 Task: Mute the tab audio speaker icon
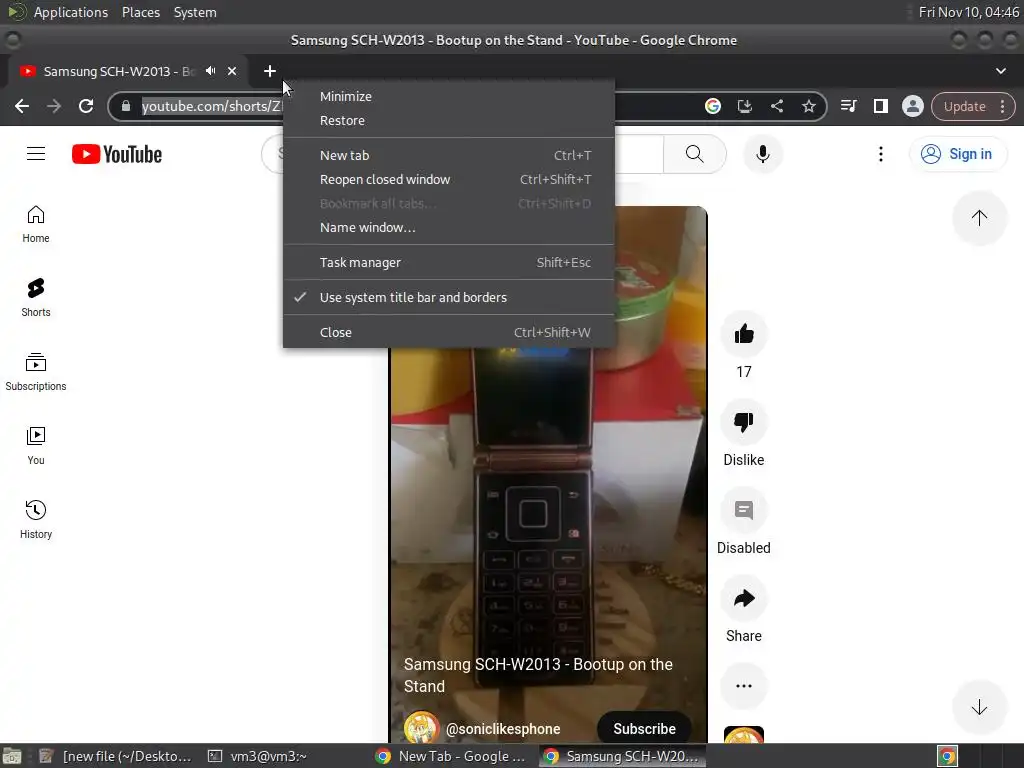point(210,71)
